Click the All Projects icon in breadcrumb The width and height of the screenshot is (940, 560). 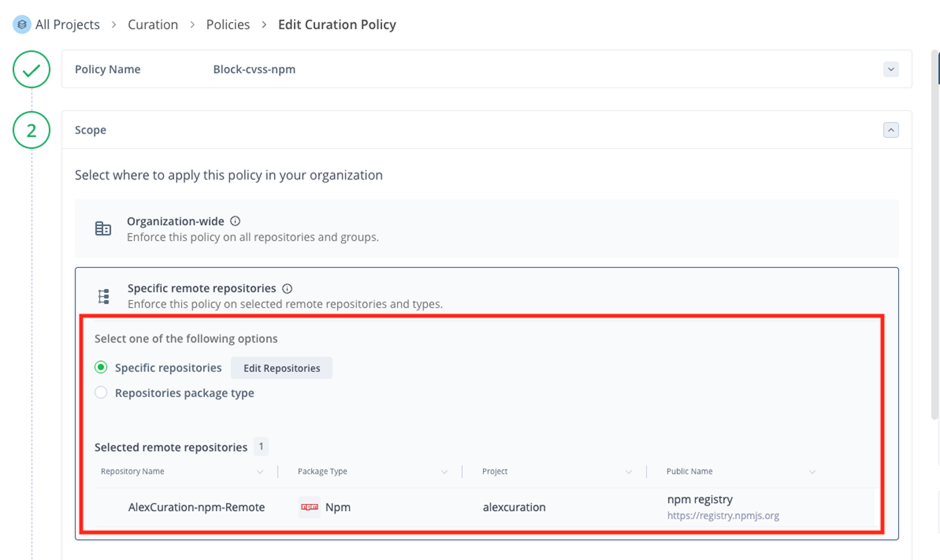[21, 24]
